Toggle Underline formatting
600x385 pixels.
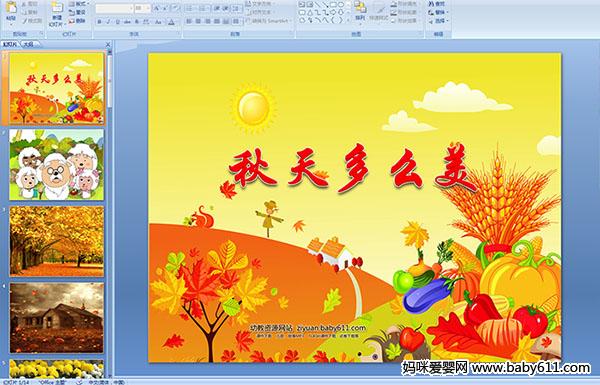[x=117, y=22]
